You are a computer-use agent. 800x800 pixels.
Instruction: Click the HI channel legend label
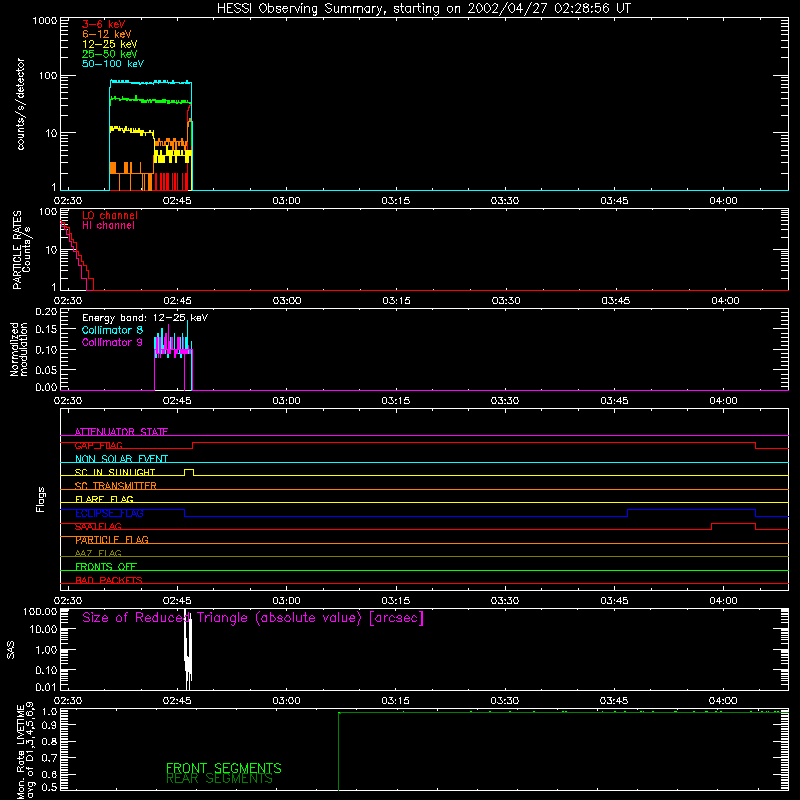click(108, 226)
